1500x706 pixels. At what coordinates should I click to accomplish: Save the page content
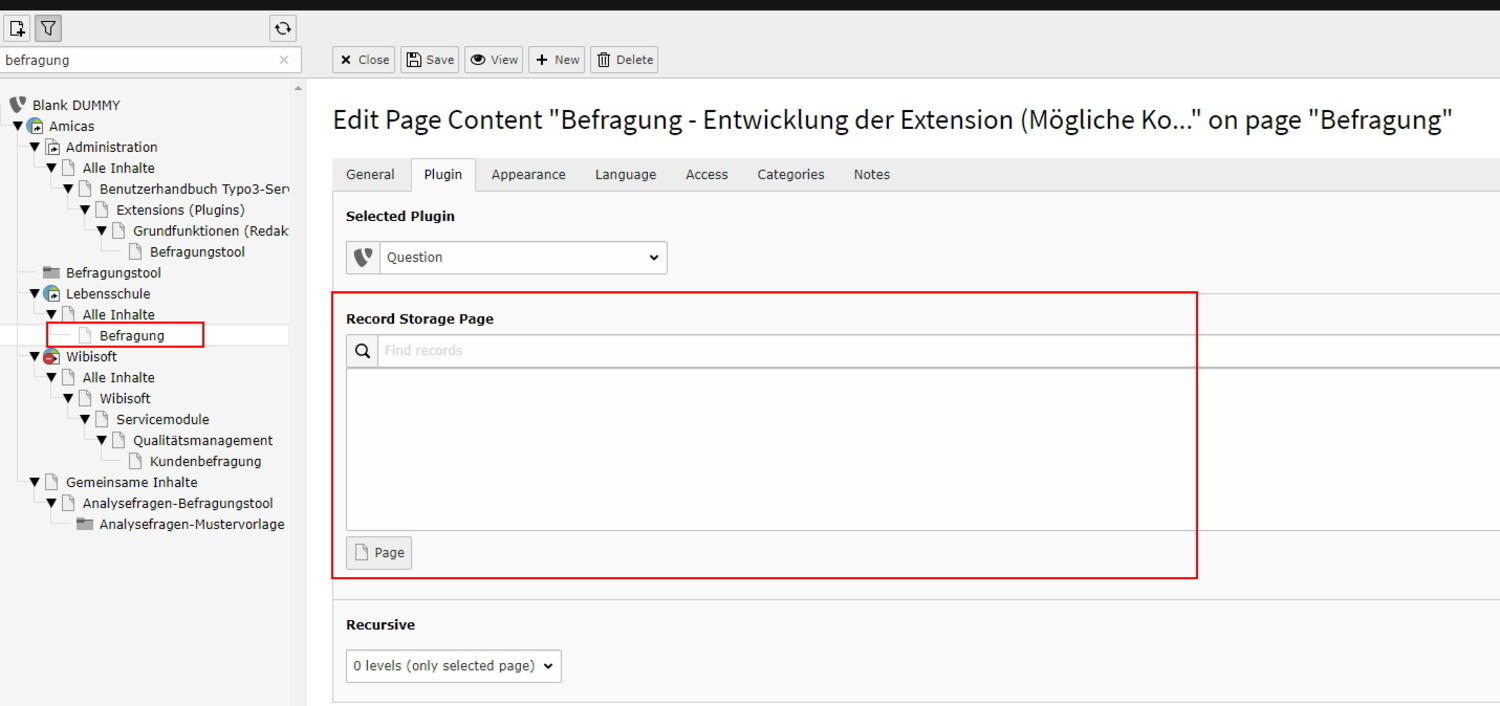point(430,60)
